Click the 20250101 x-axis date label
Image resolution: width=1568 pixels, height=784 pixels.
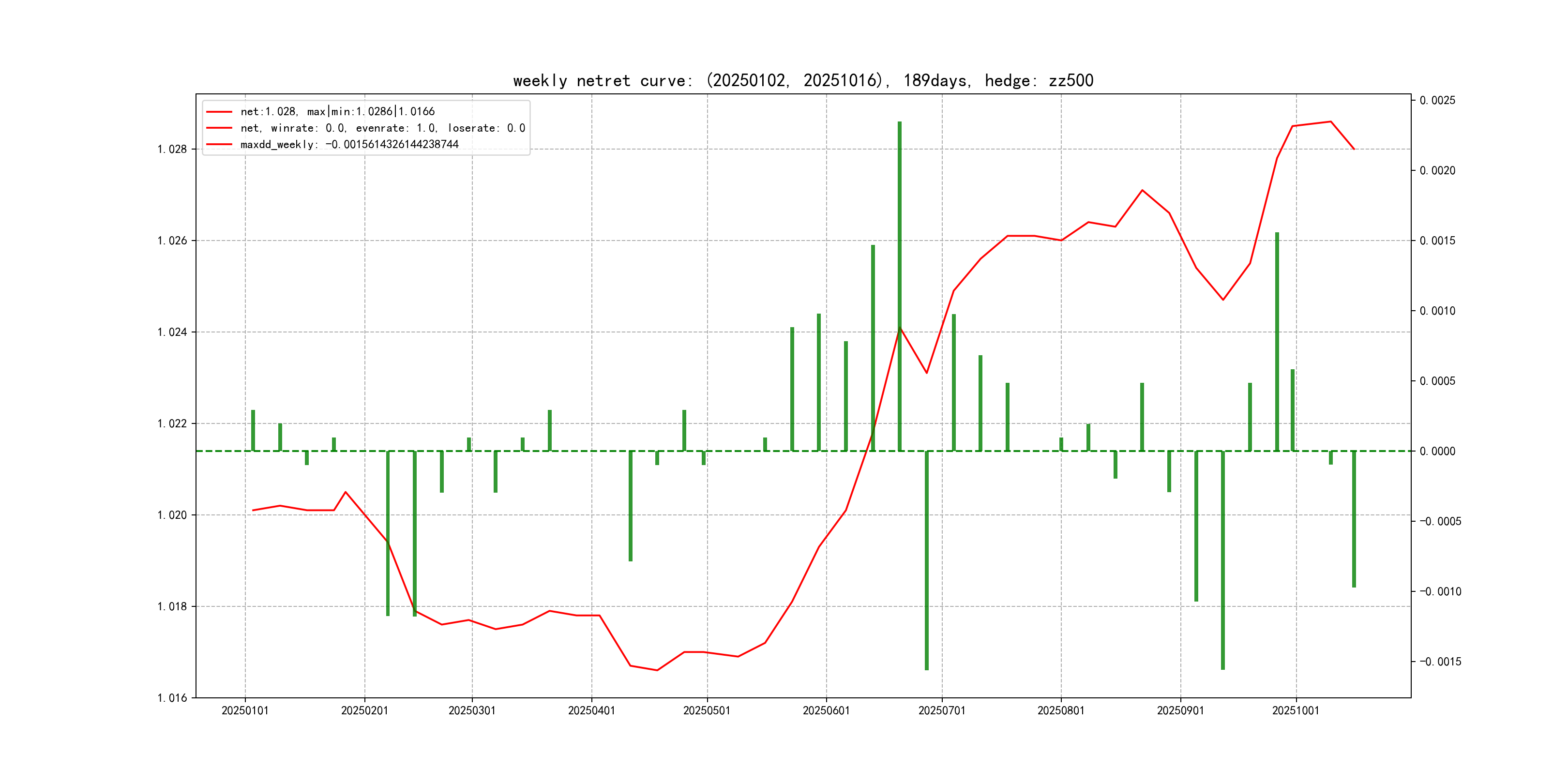pyautogui.click(x=245, y=711)
